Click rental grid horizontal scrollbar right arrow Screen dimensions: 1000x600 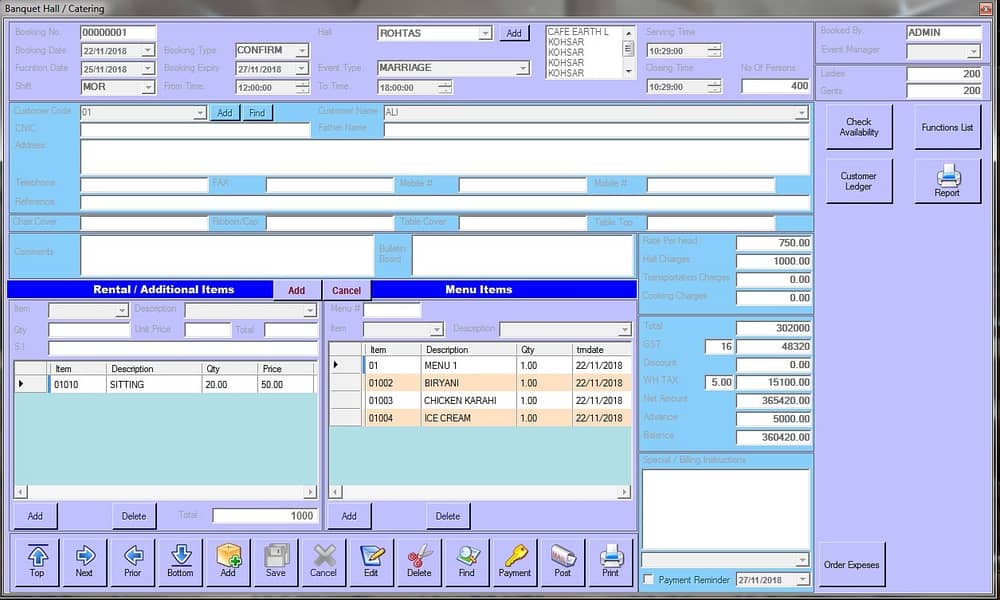pyautogui.click(x=310, y=492)
